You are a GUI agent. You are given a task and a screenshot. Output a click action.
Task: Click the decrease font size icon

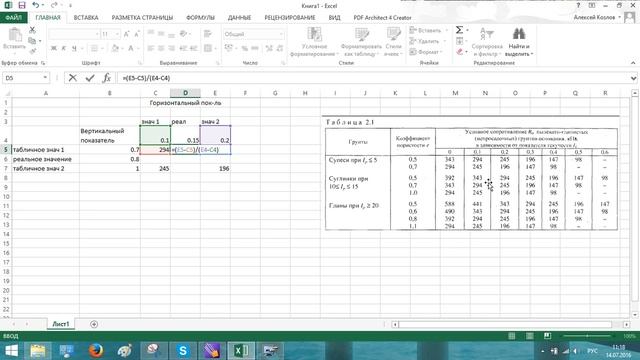(x=137, y=34)
